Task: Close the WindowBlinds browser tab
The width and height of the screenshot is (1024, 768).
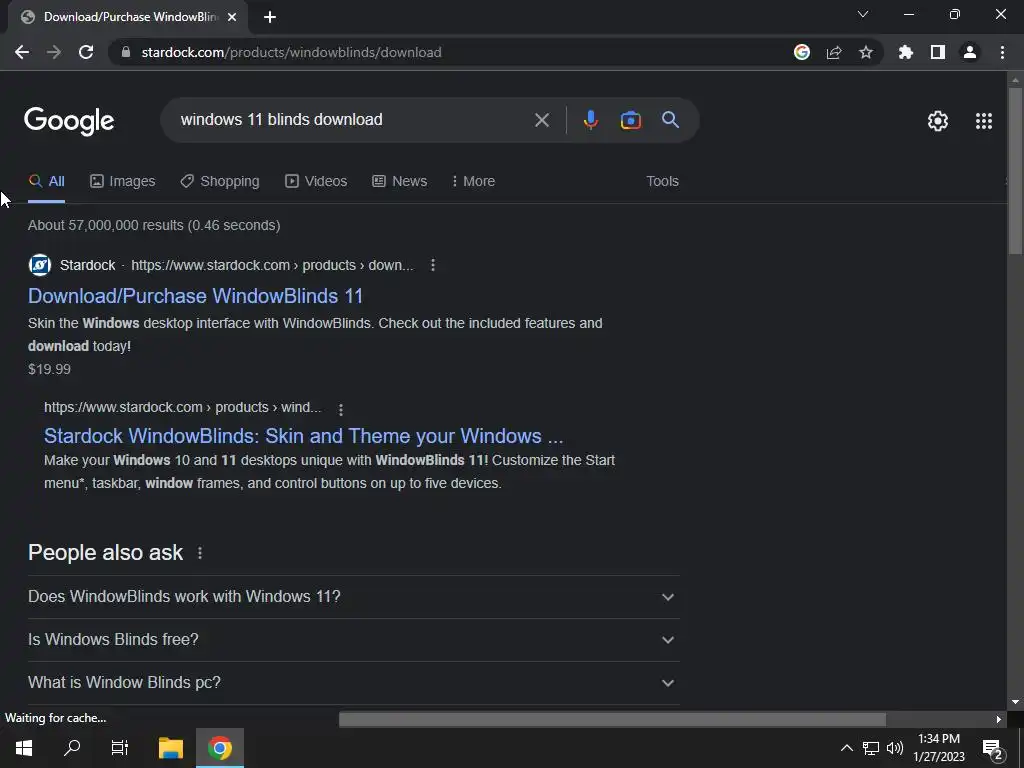Action: pos(232,17)
